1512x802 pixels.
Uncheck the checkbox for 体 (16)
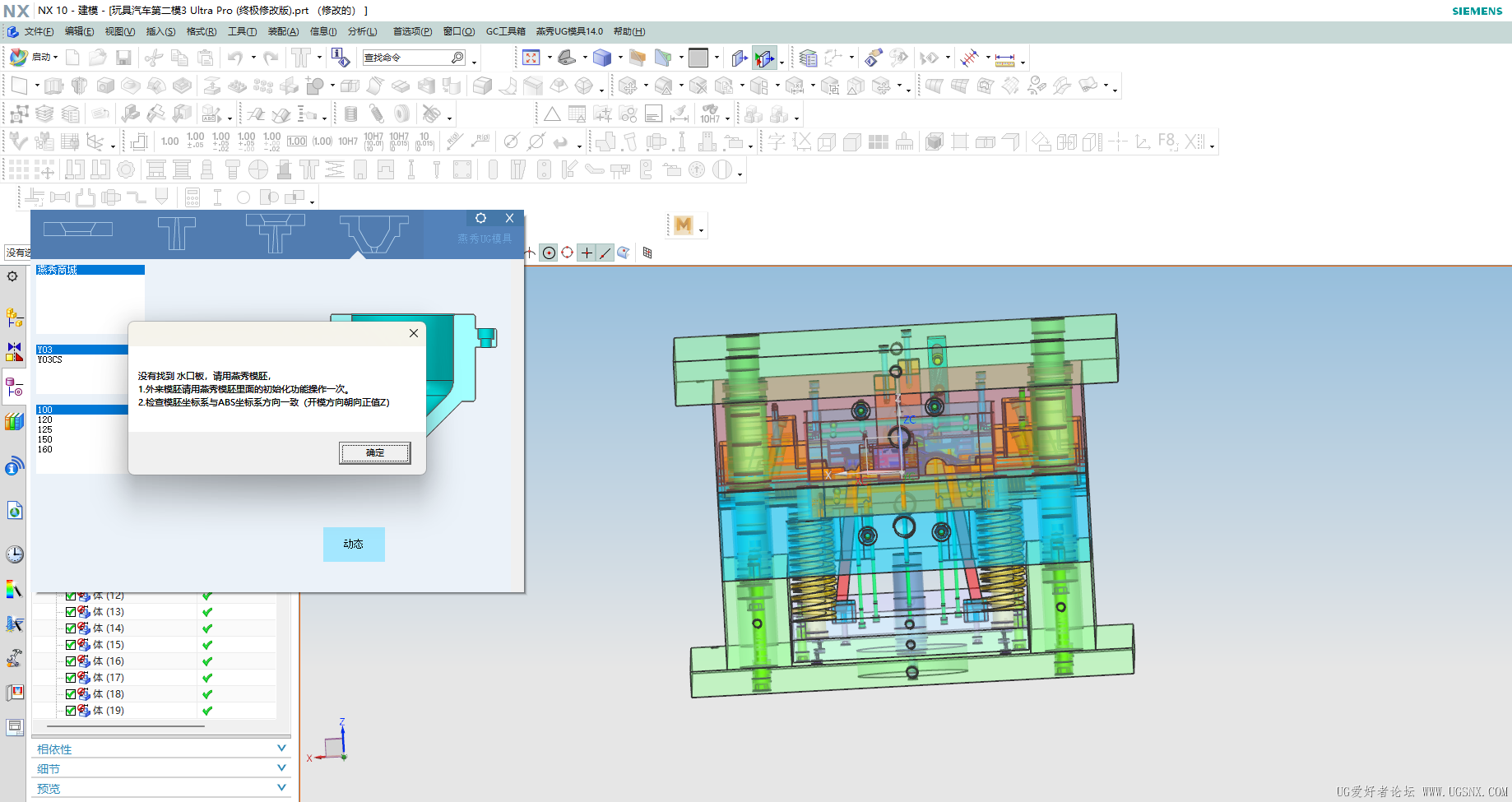click(x=71, y=661)
